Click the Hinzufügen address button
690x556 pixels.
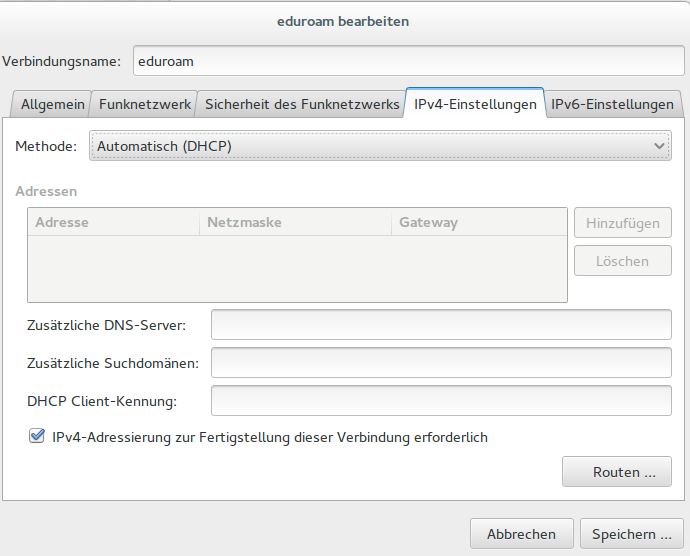click(x=623, y=223)
